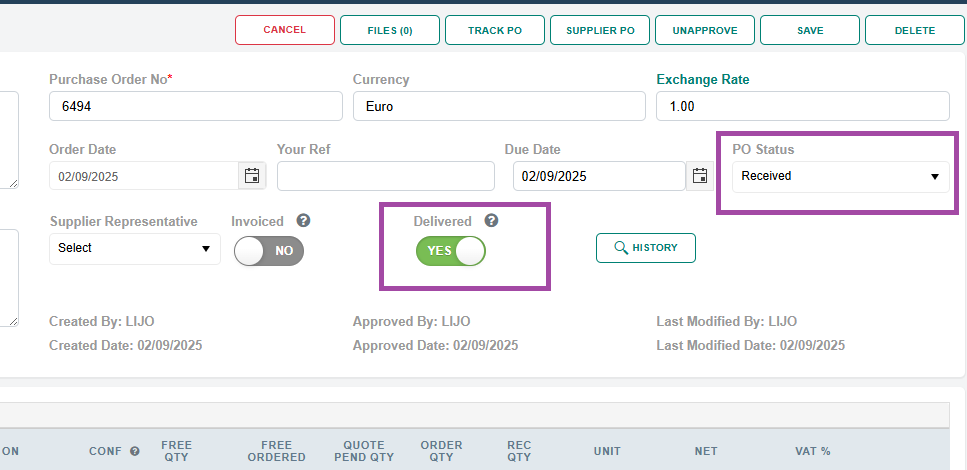Open the PO Status dropdown
The image size is (967, 470).
pyautogui.click(x=839, y=176)
